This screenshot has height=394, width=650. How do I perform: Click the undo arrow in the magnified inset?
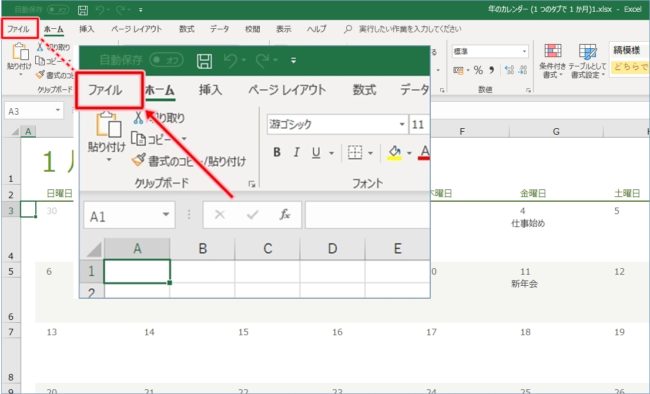click(x=230, y=61)
